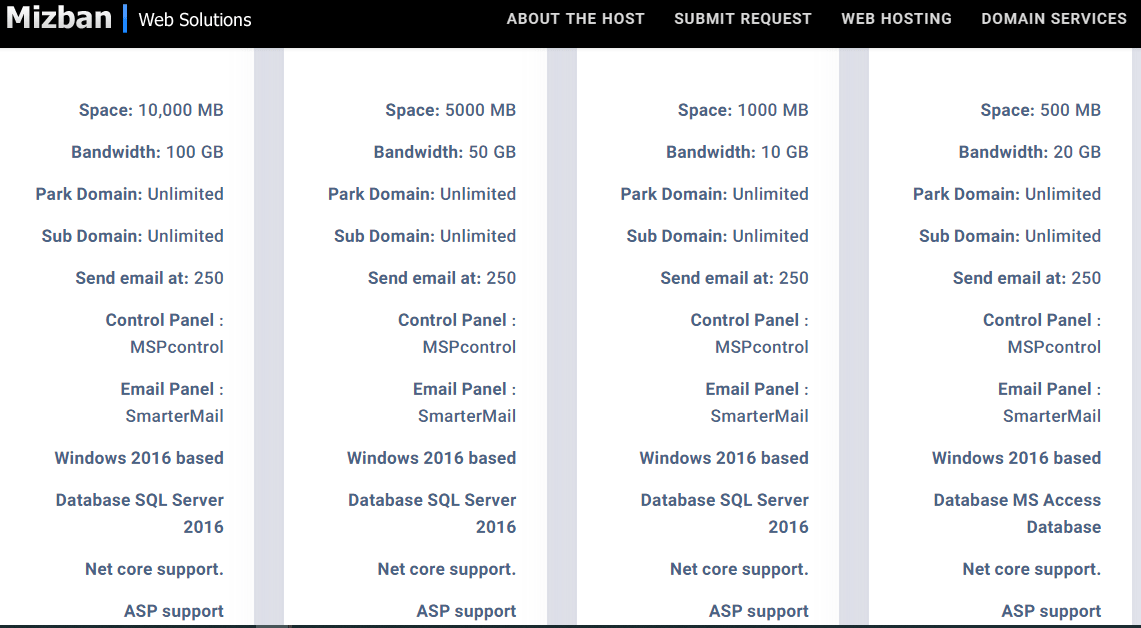Click MSPcontrol in the 5000 MB plan
This screenshot has width=1141, height=628.
pos(469,347)
